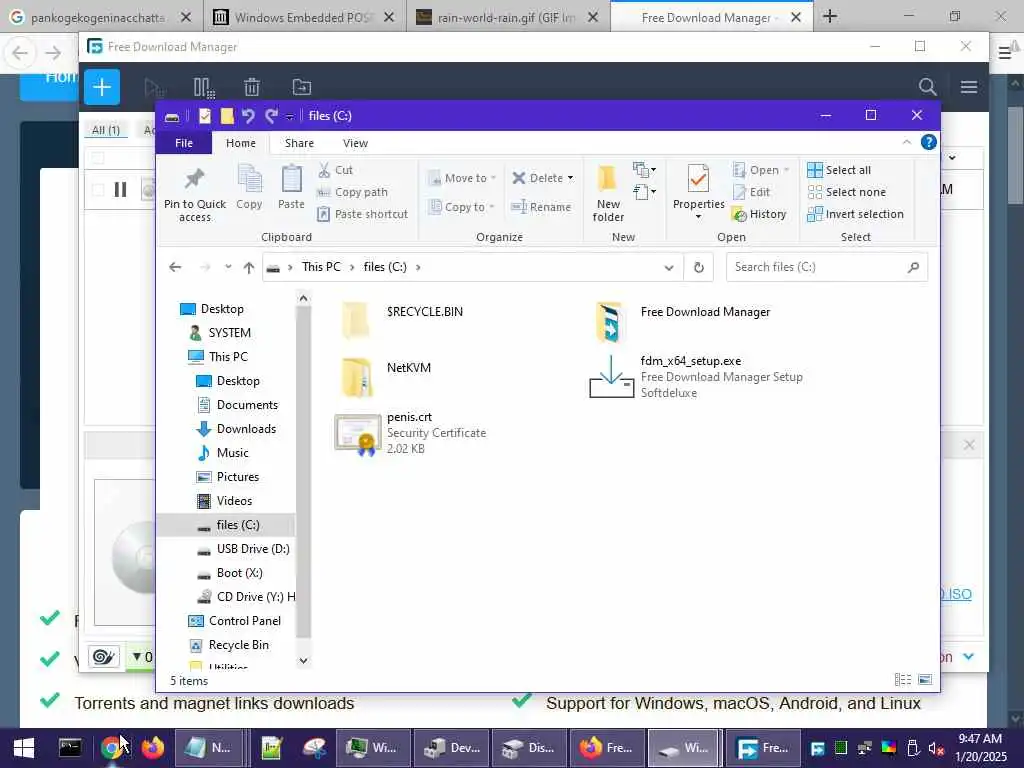Open the File ribbon tab
The height and width of the screenshot is (768, 1024).
[x=184, y=143]
